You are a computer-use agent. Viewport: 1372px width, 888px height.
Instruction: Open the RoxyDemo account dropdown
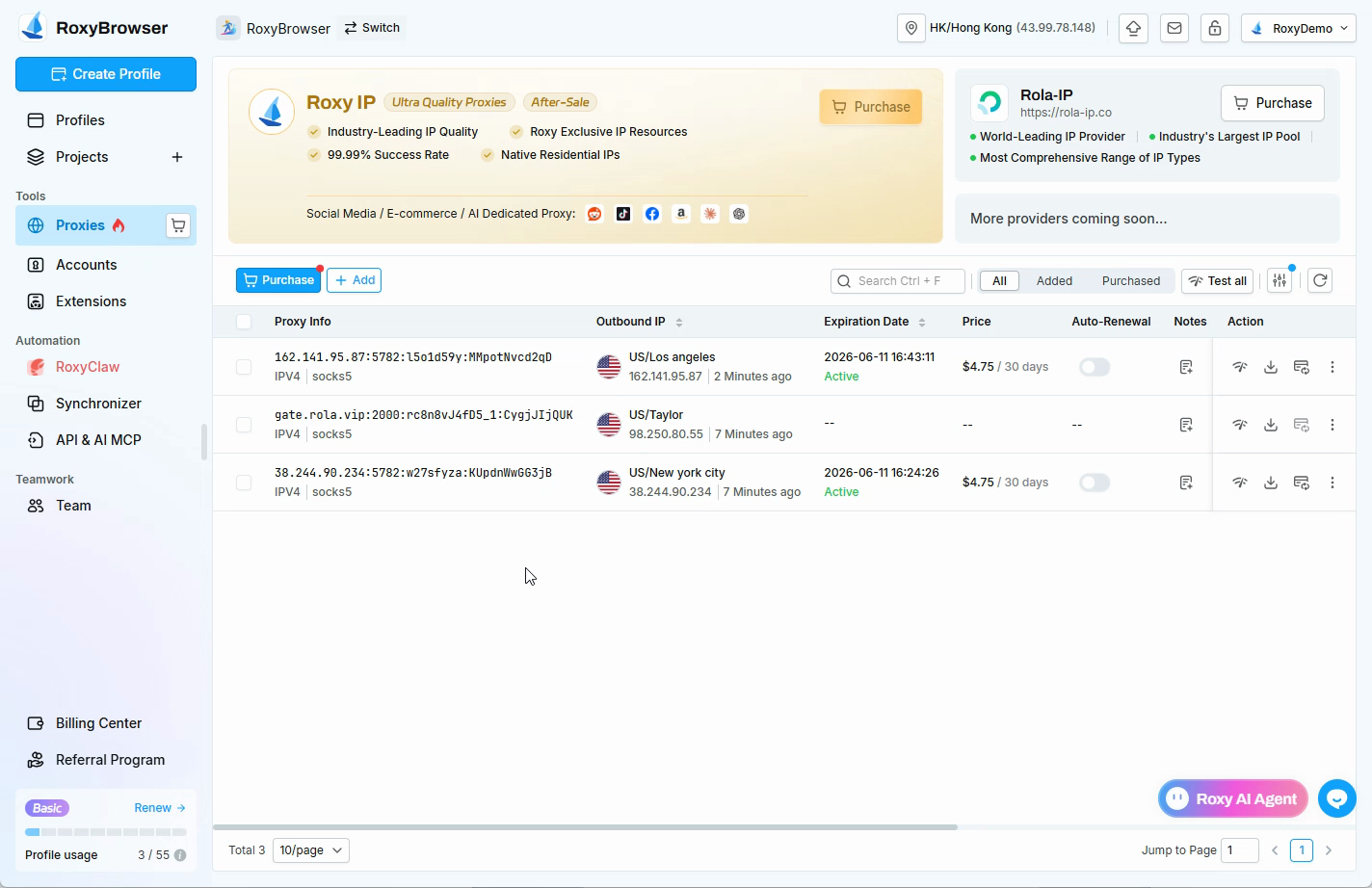[1299, 28]
